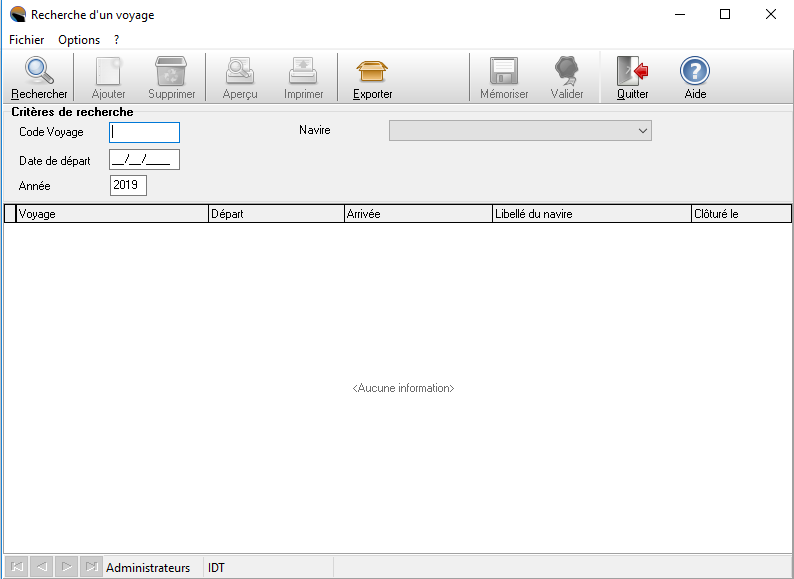The height and width of the screenshot is (579, 794).
Task: Expand the Navire dropdown list
Action: (642, 131)
